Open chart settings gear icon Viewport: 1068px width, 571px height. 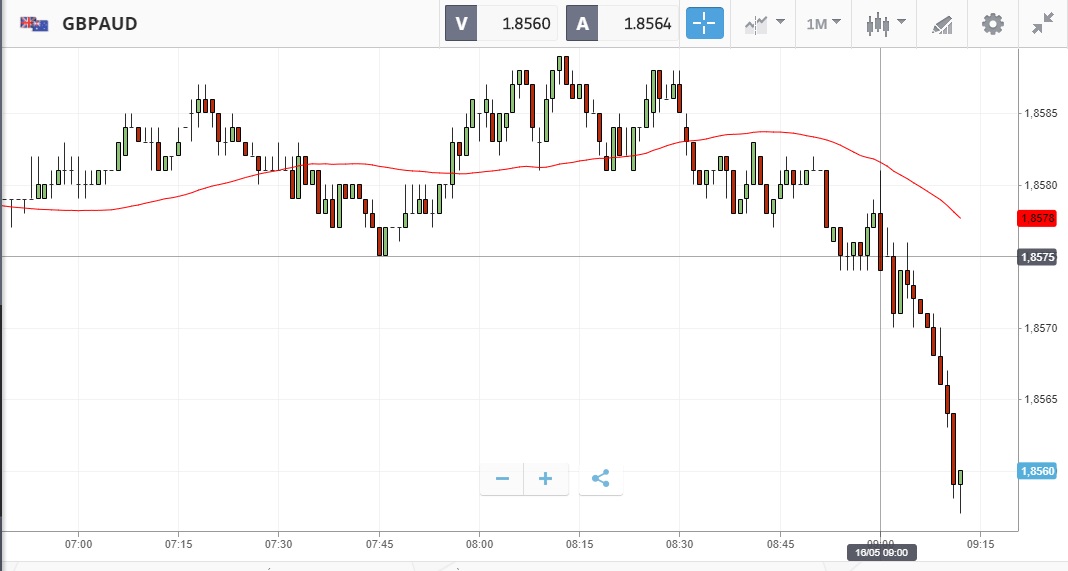point(992,23)
